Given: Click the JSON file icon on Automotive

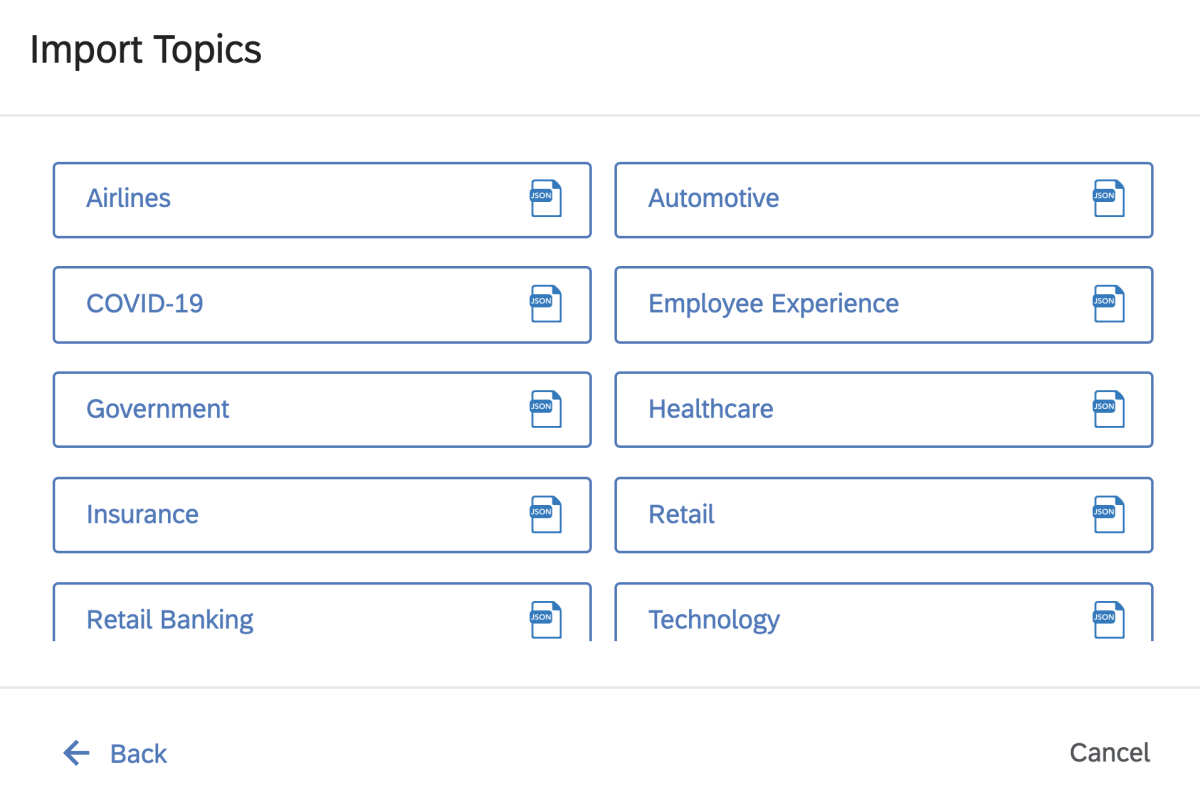Looking at the screenshot, I should point(1107,196).
